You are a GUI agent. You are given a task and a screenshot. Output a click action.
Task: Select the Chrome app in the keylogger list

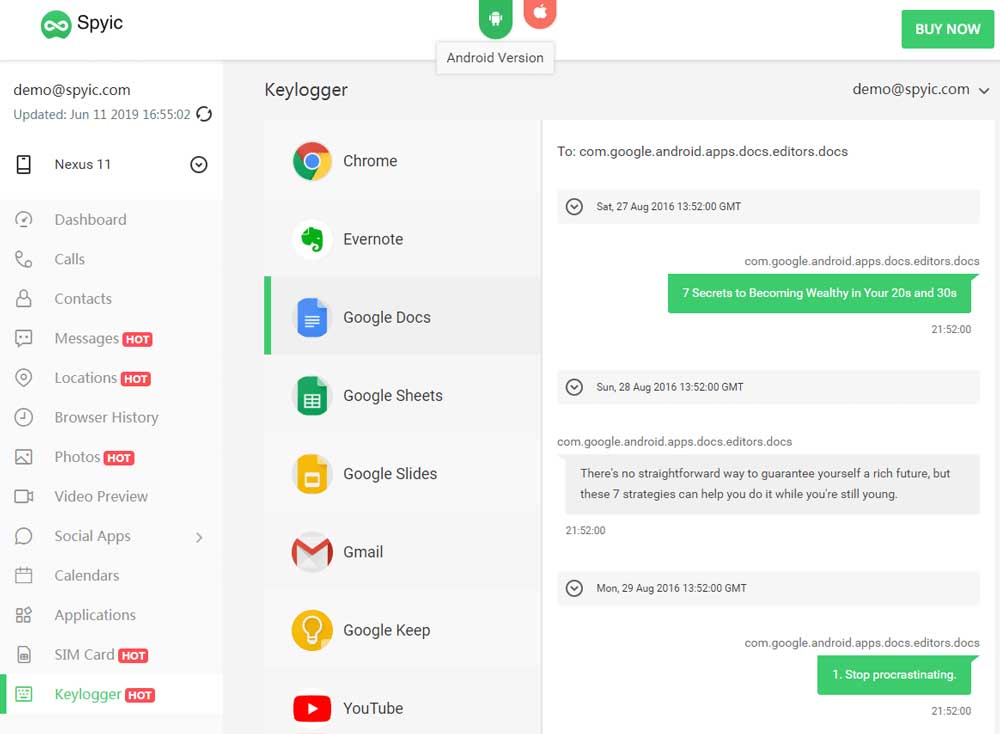(311, 160)
